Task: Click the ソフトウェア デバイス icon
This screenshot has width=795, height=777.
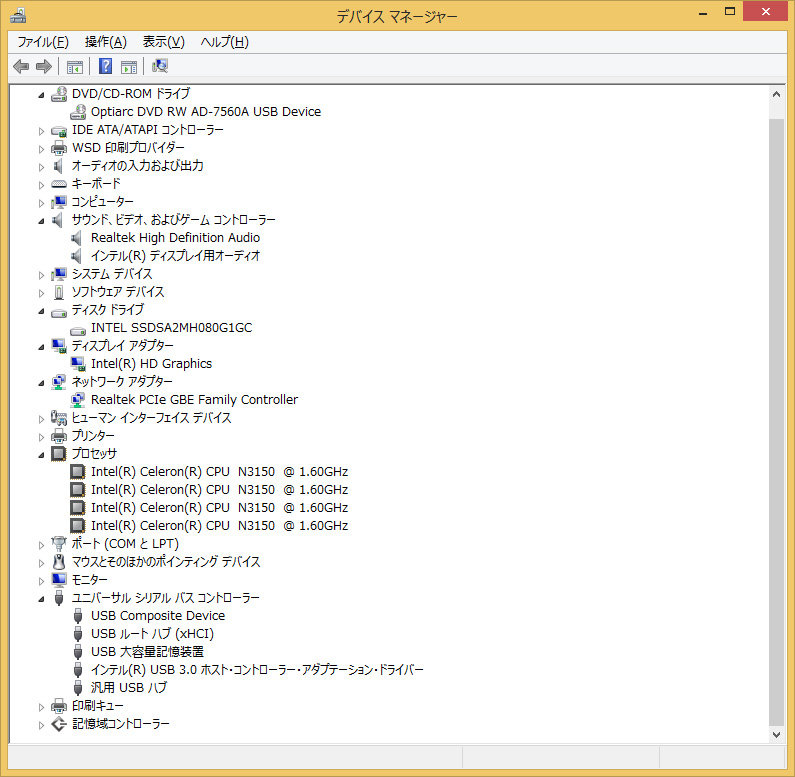Action: click(x=59, y=292)
